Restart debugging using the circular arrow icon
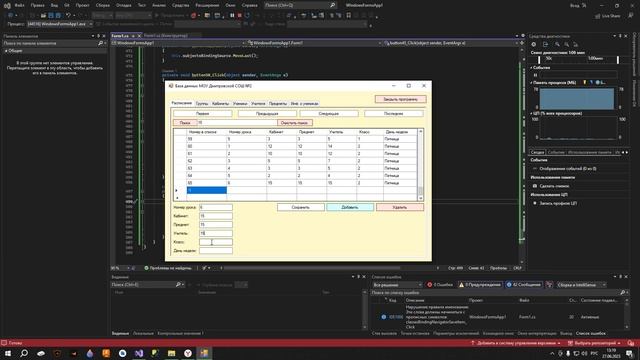640x360 pixels. click(x=247, y=16)
